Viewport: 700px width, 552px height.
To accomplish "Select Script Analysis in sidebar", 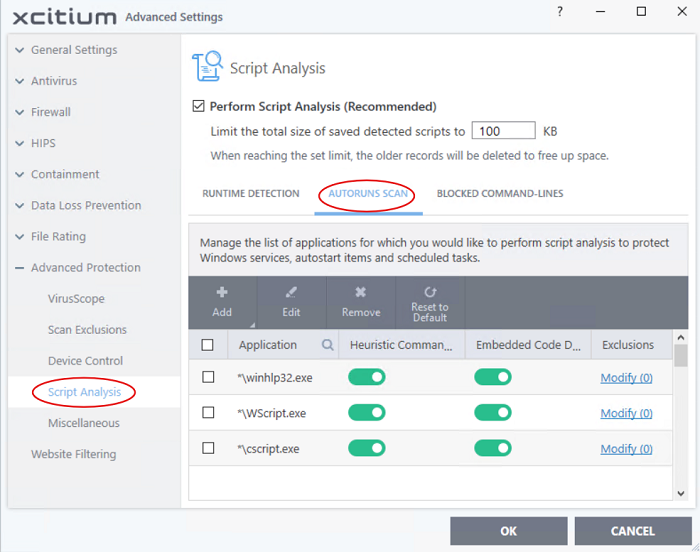I will pos(84,392).
